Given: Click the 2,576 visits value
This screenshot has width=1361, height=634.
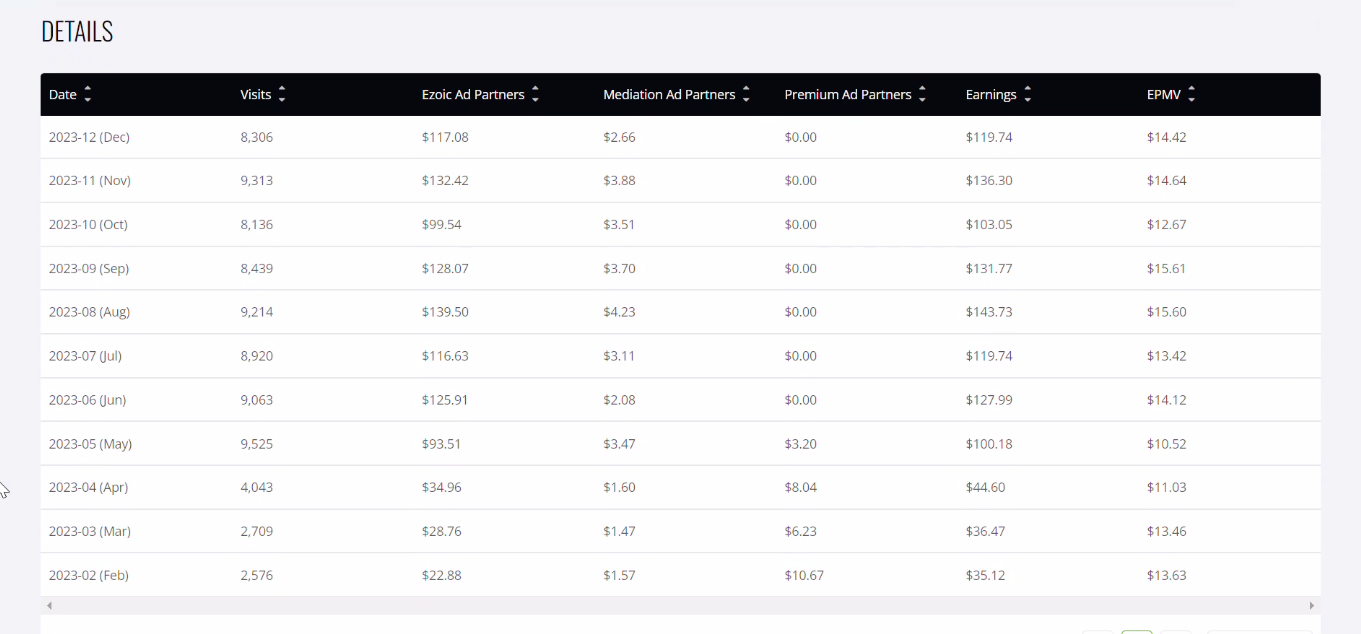Looking at the screenshot, I should point(257,575).
